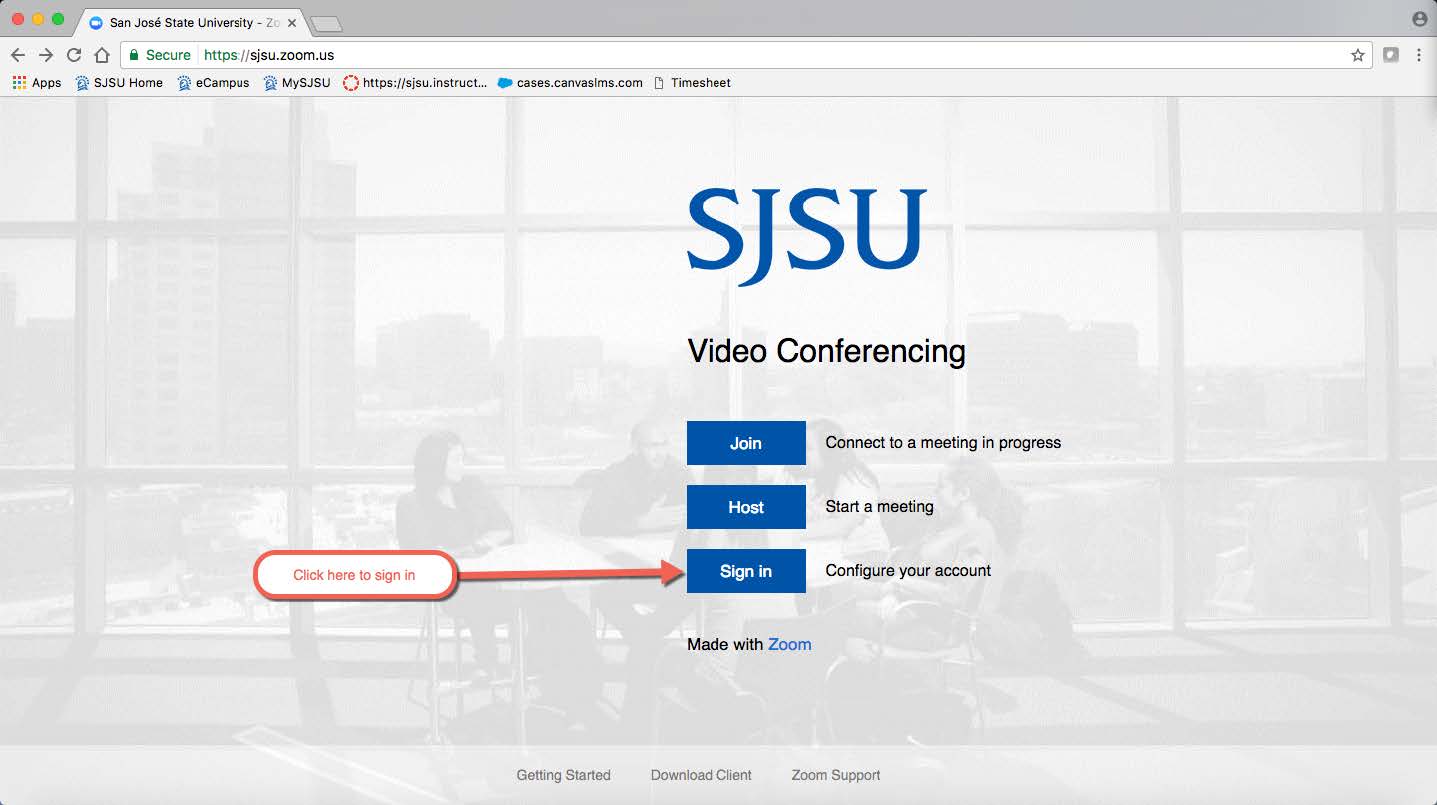Click the Chrome profile avatar icon
Screen dimensions: 1437x805
(x=1419, y=19)
